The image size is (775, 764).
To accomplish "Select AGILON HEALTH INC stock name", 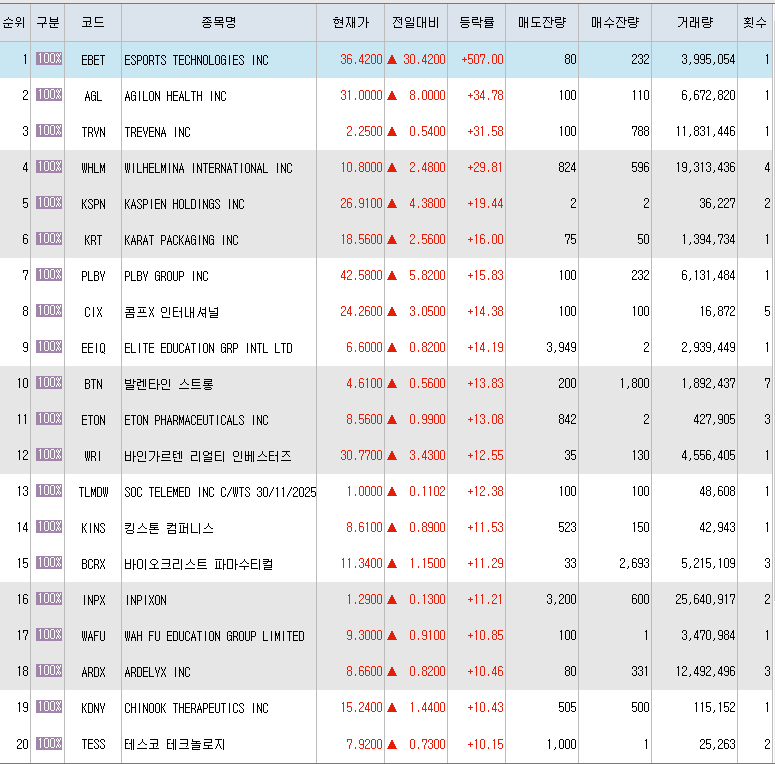I will pos(175,96).
